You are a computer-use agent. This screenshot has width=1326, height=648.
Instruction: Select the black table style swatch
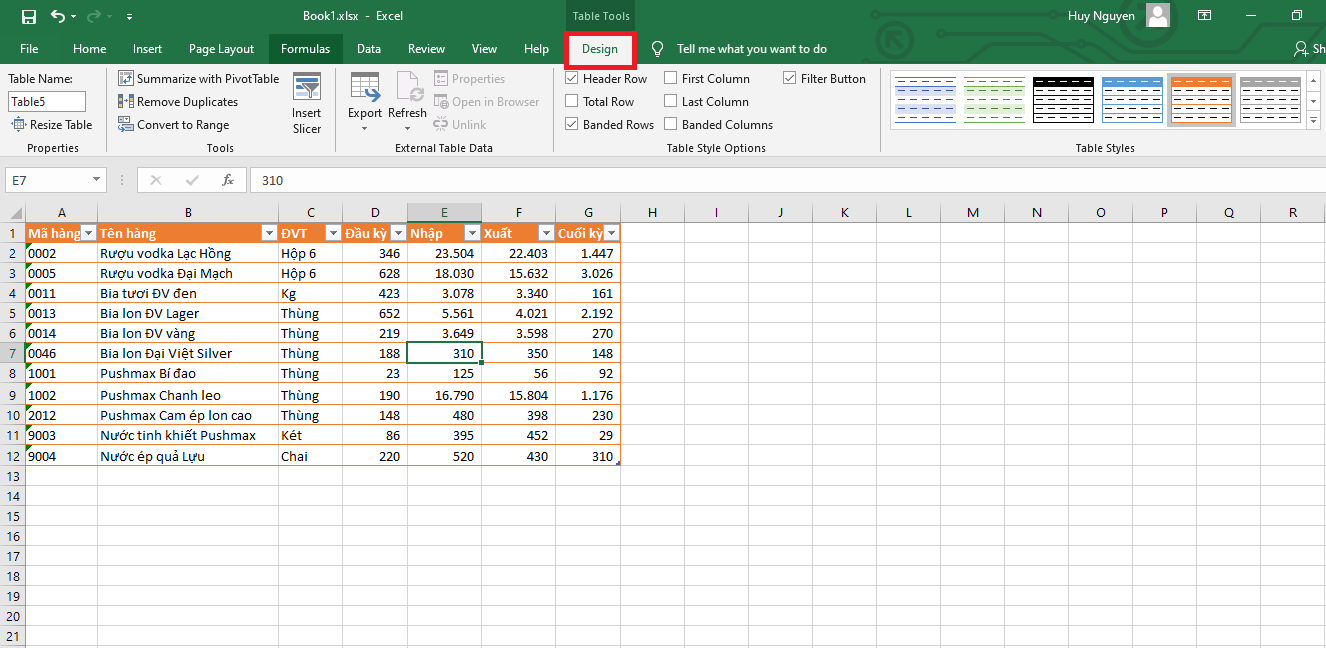point(1064,99)
